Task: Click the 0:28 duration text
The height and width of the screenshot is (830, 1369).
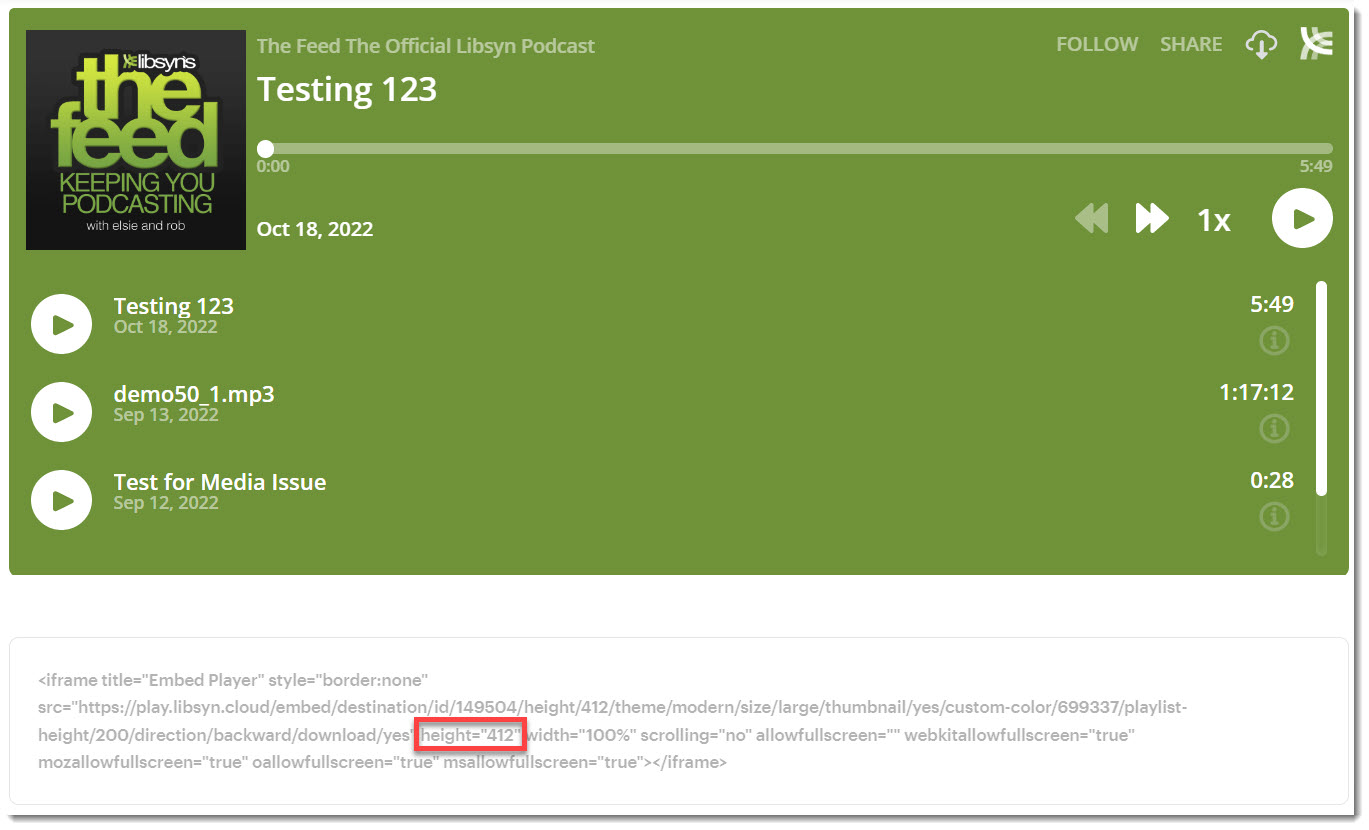Action: point(1272,480)
